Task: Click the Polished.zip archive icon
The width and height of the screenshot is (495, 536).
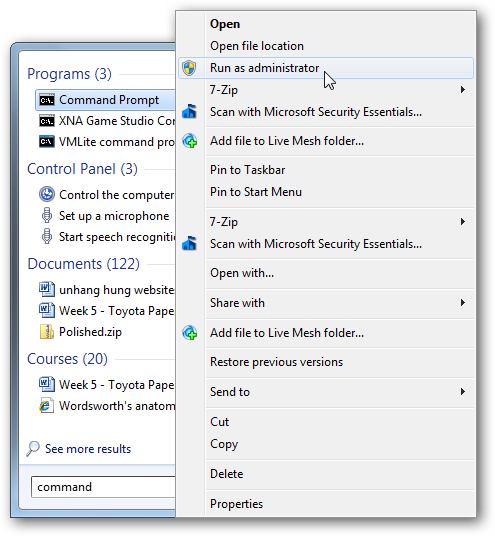Action: [x=47, y=332]
